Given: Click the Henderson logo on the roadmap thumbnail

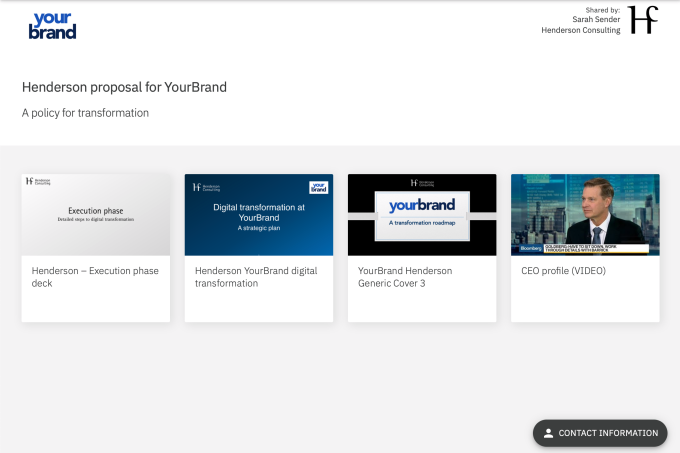Looking at the screenshot, I should coord(421,182).
